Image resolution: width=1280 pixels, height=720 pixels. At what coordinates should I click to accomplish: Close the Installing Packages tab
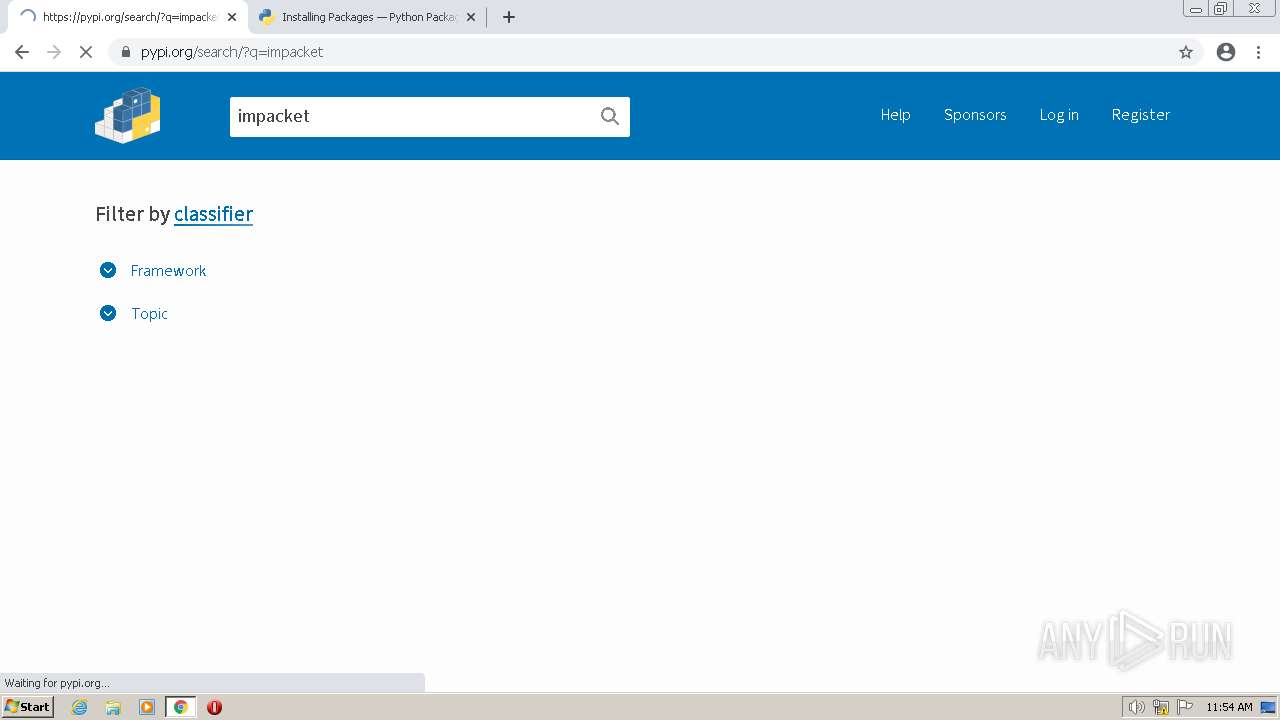point(471,17)
